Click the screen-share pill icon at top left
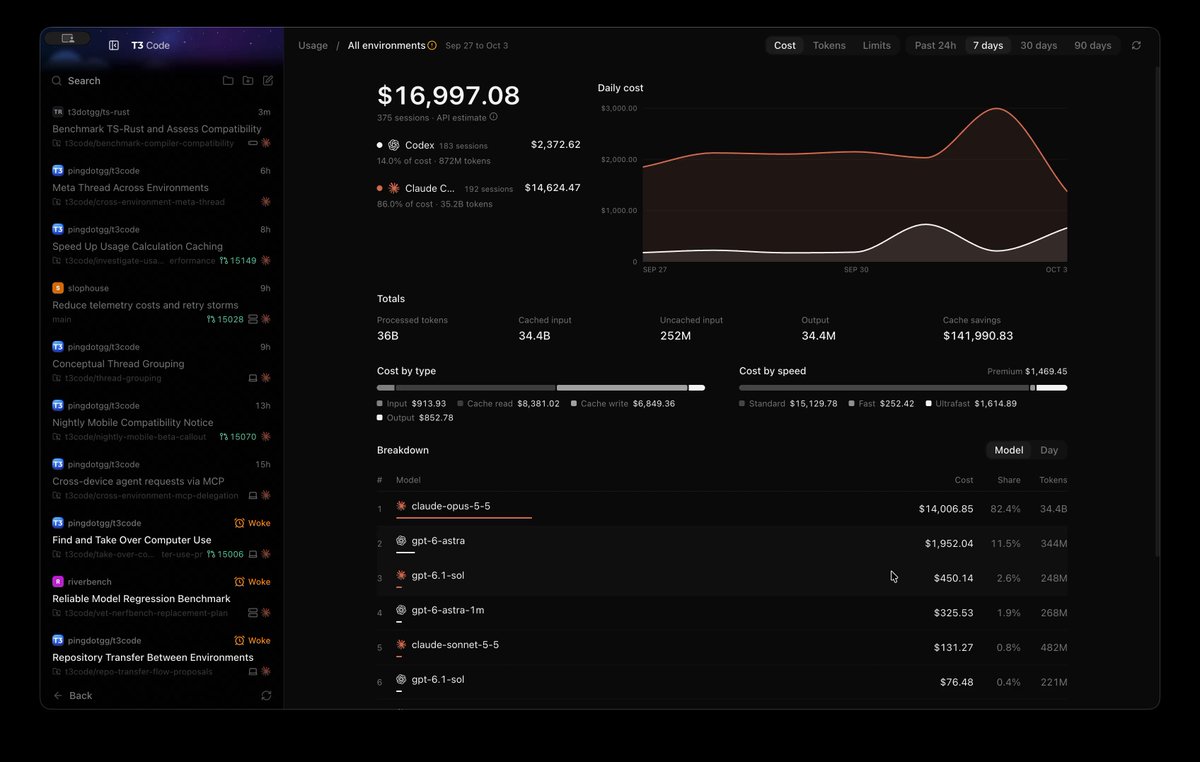The height and width of the screenshot is (762, 1200). click(68, 38)
